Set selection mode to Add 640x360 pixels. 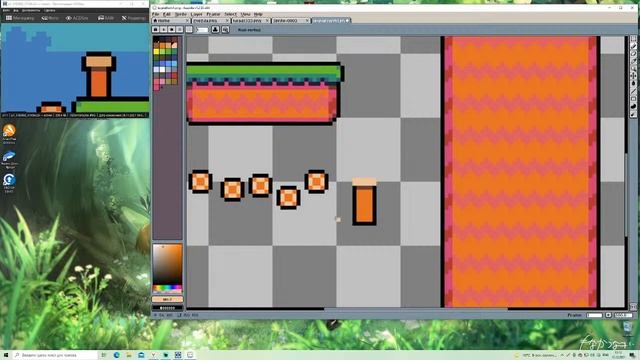[x=163, y=29]
